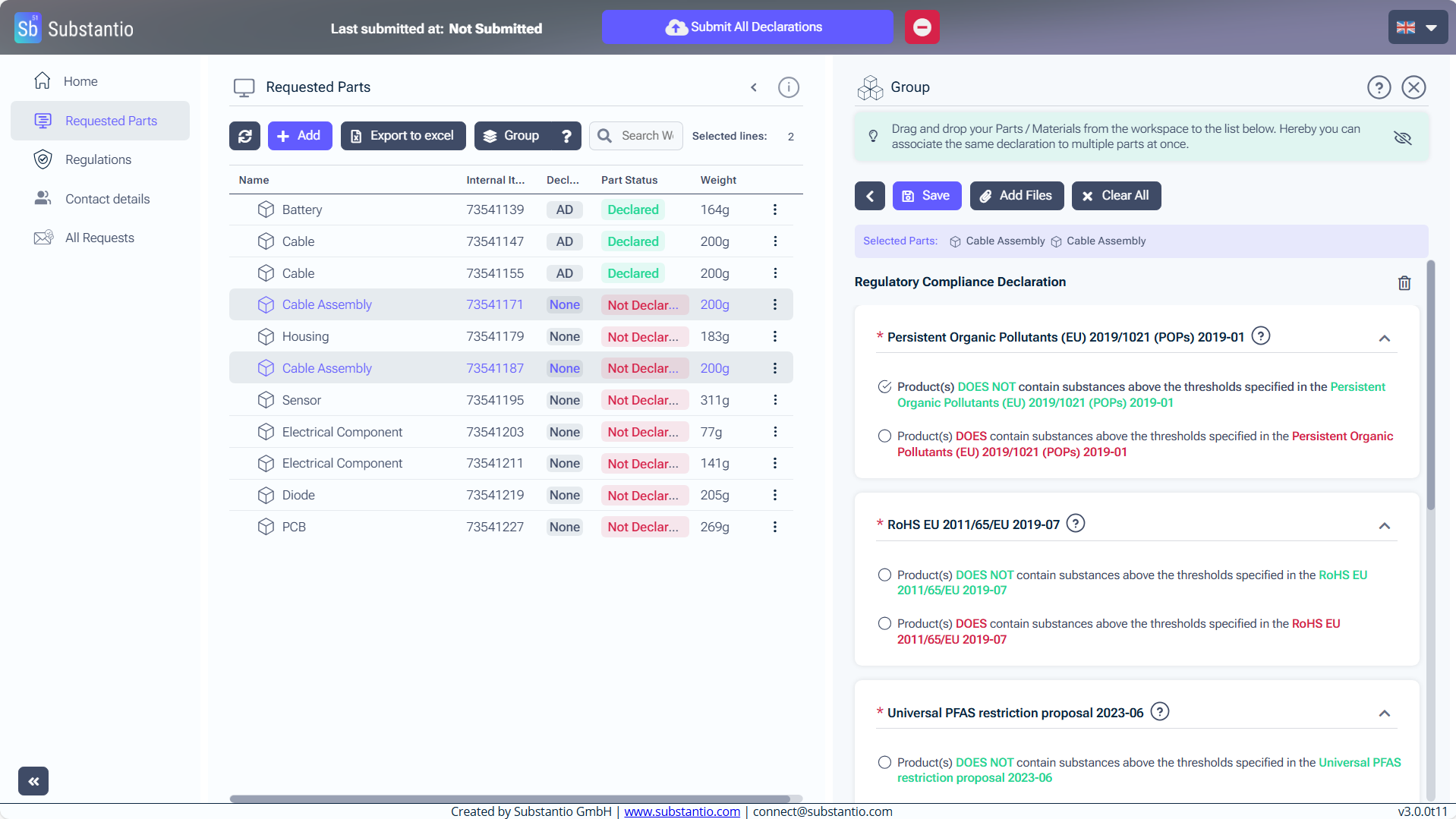The image size is (1456, 819).
Task: Select POPs DOES contain radio option
Action: coord(884,436)
